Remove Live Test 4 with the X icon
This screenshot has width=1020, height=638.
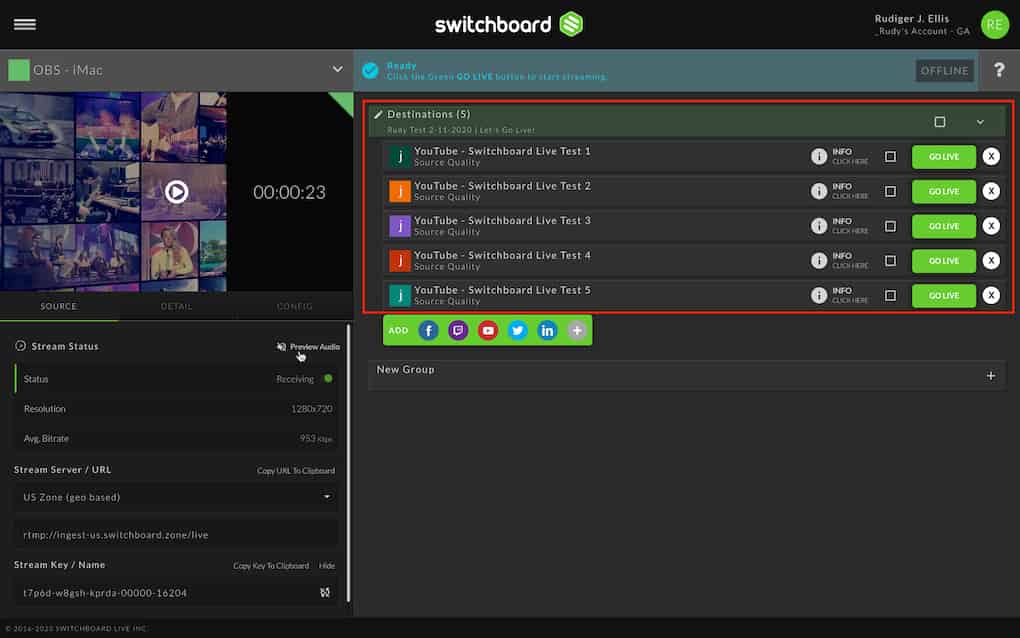[x=991, y=261]
